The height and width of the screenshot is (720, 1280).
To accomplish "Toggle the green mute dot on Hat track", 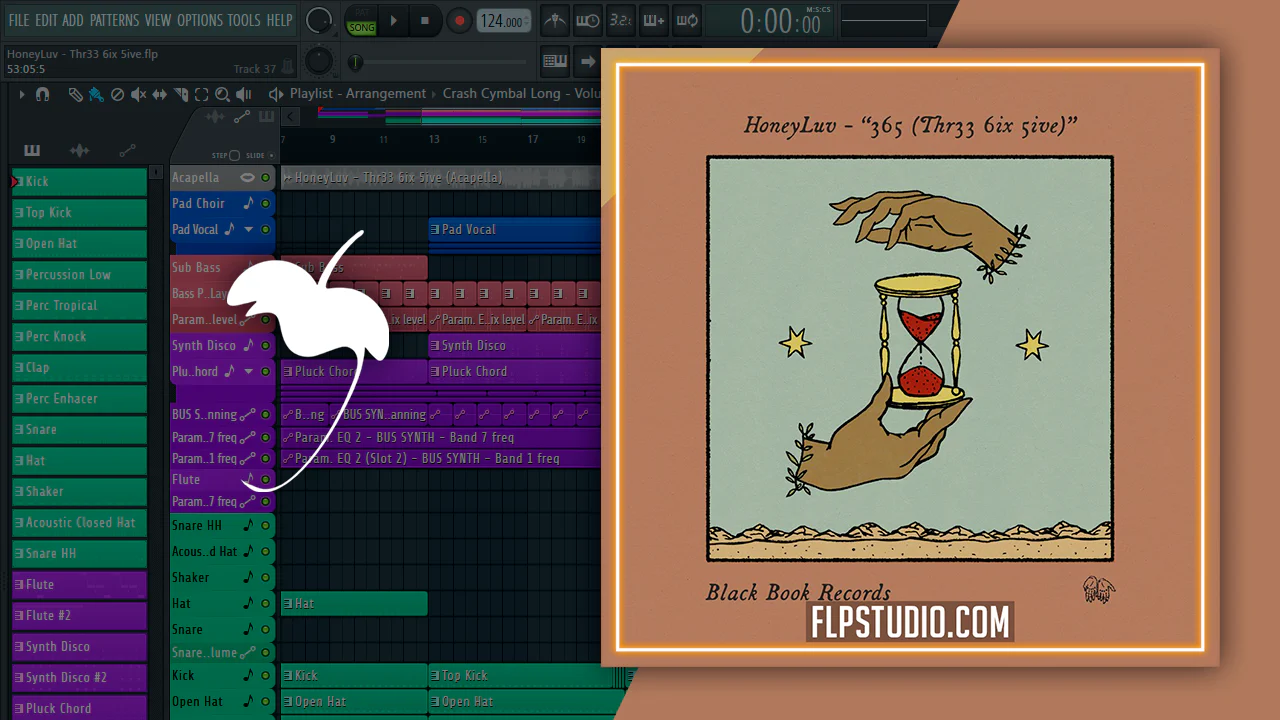I will pyautogui.click(x=266, y=604).
